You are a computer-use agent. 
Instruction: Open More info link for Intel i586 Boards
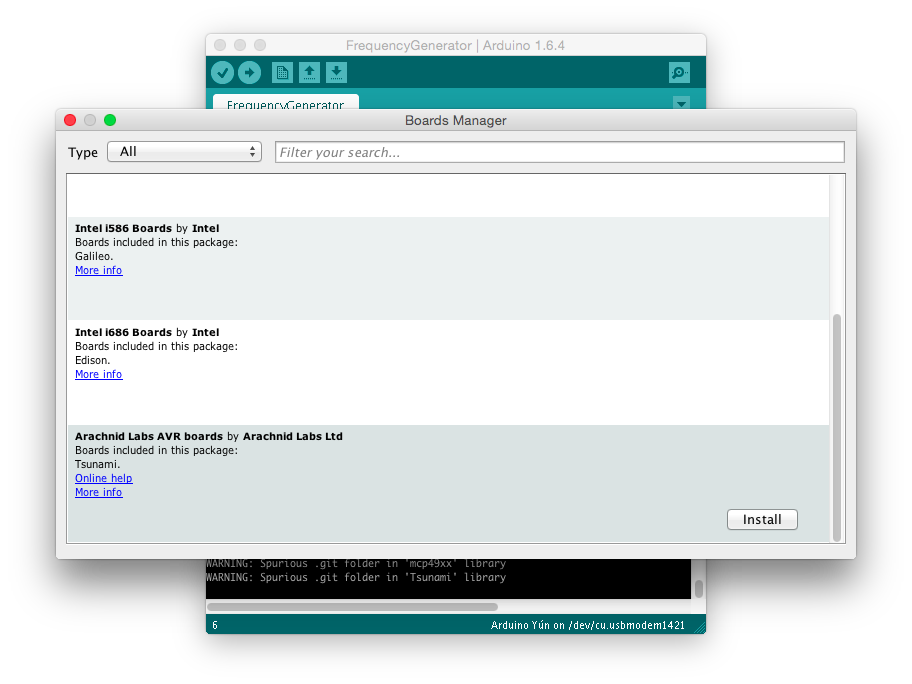point(99,270)
